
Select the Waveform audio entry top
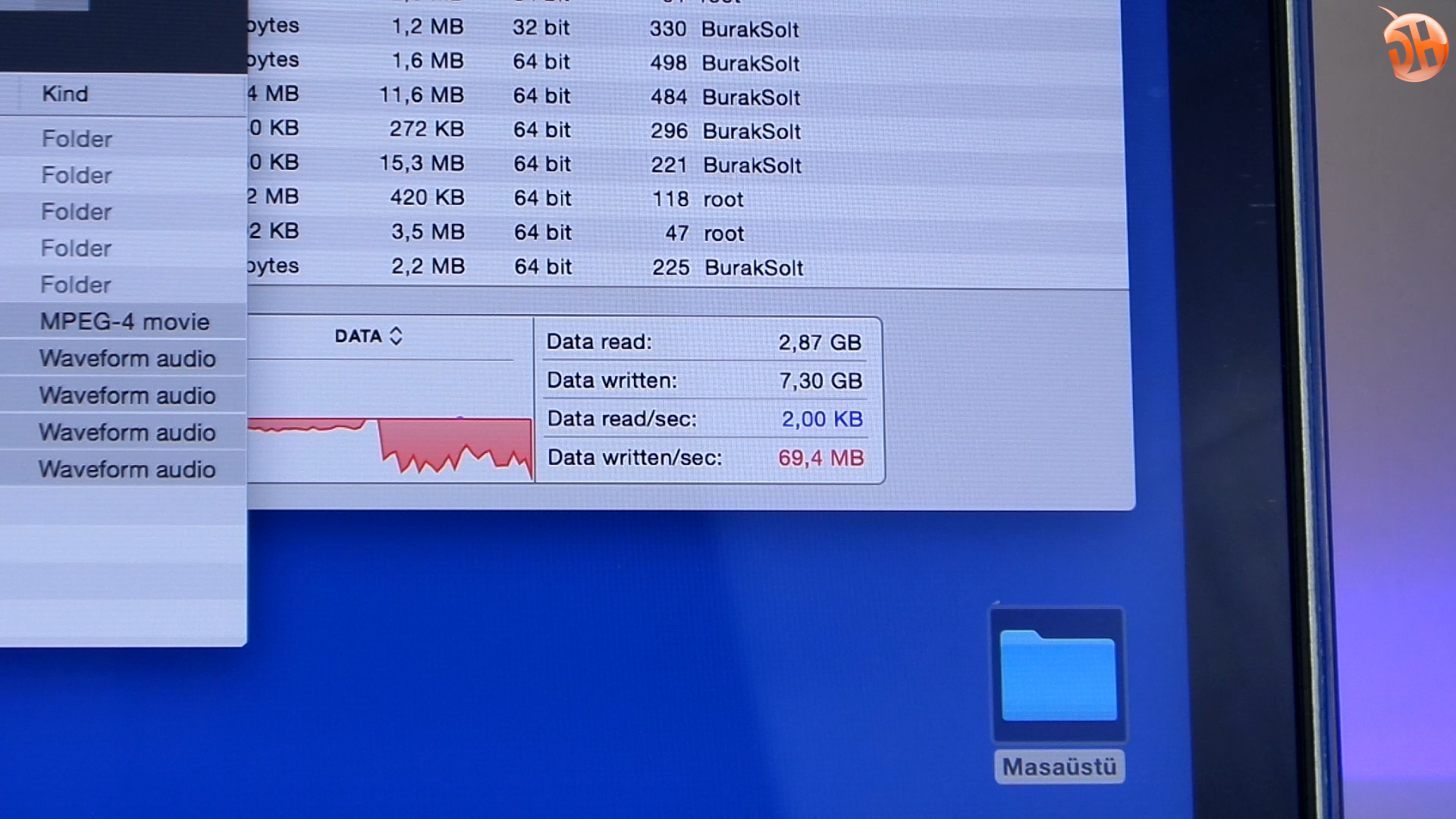(127, 358)
